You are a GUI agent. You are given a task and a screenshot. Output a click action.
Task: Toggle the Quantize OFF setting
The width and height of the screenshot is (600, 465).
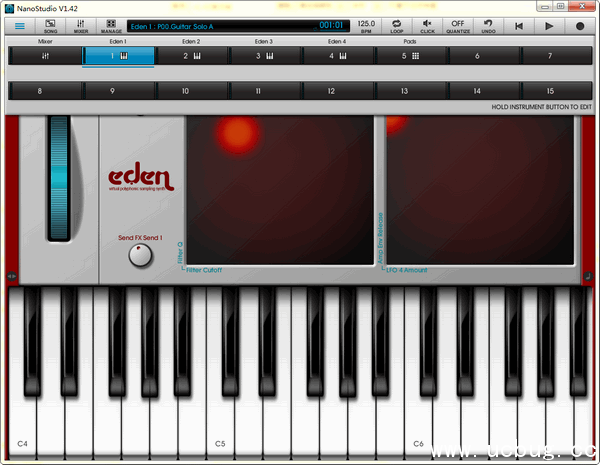[x=458, y=25]
